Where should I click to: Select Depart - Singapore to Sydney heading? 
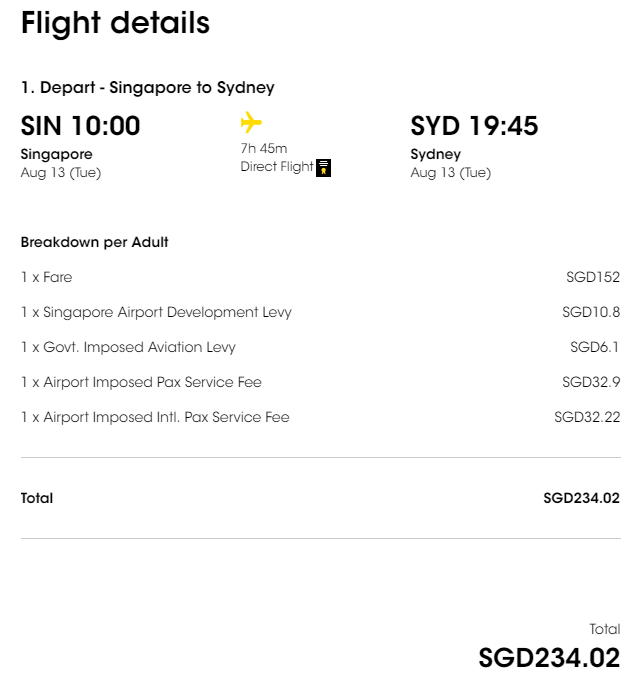(148, 88)
